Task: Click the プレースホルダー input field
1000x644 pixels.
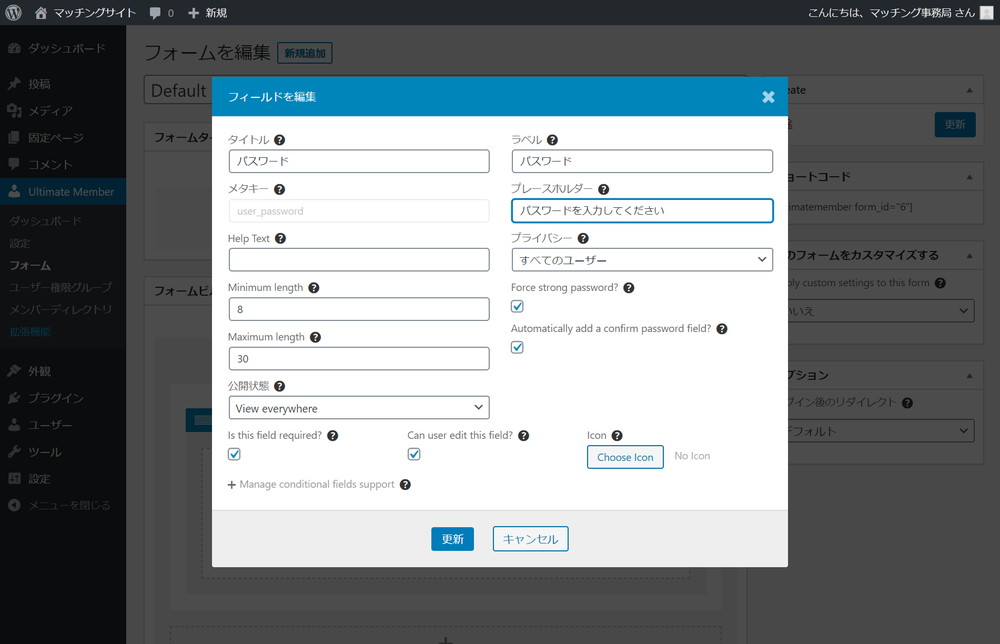Action: tap(642, 210)
